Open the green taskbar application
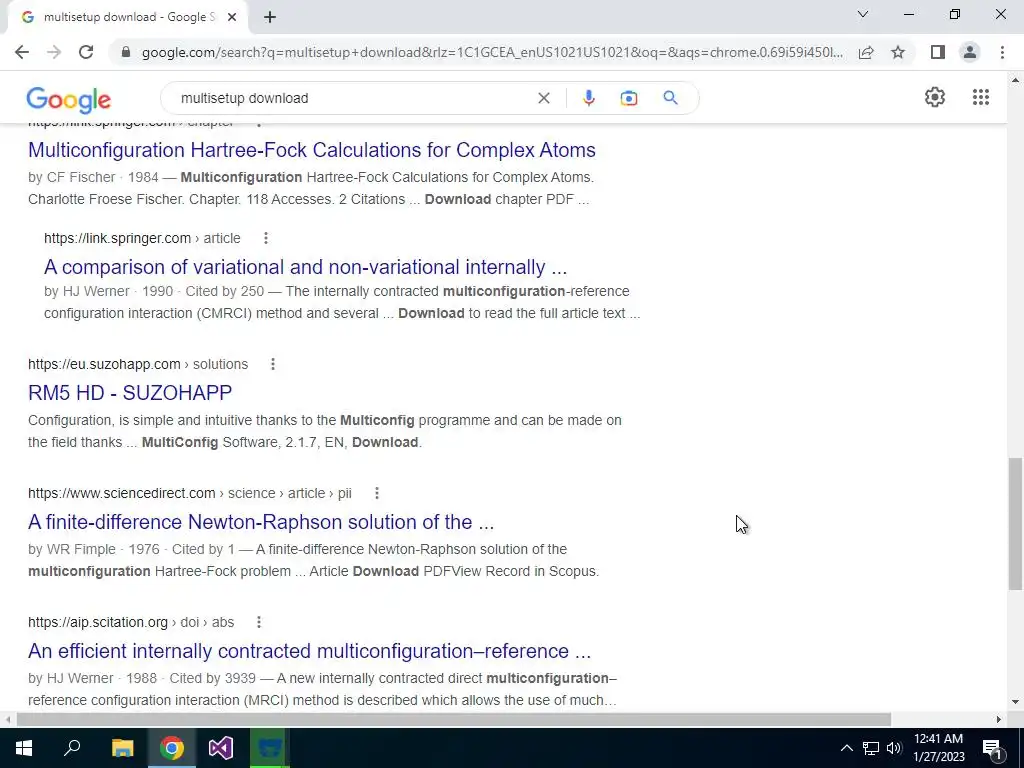1024x768 pixels. (x=270, y=748)
